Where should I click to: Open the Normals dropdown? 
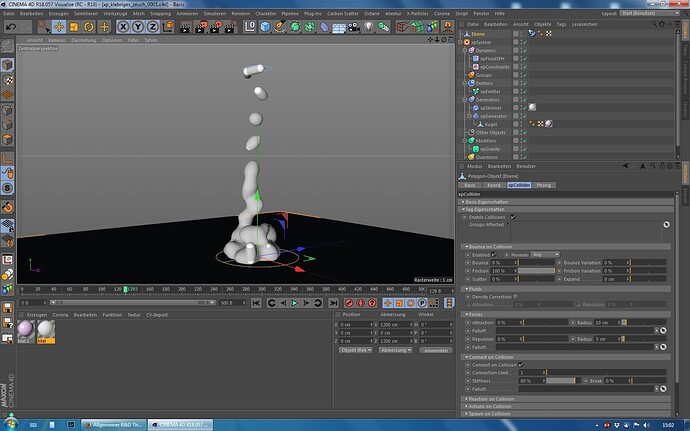545,254
